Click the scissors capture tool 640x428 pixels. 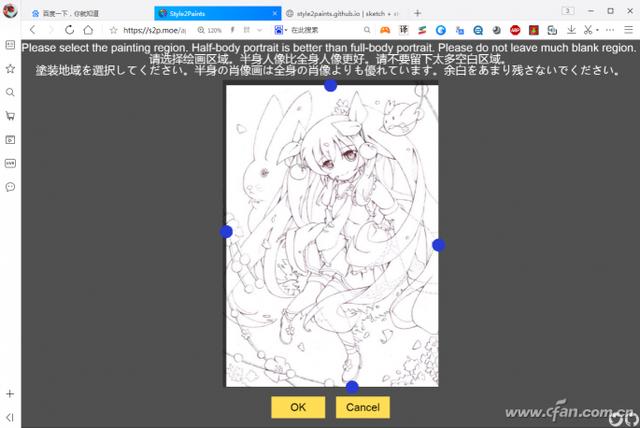coord(588,30)
